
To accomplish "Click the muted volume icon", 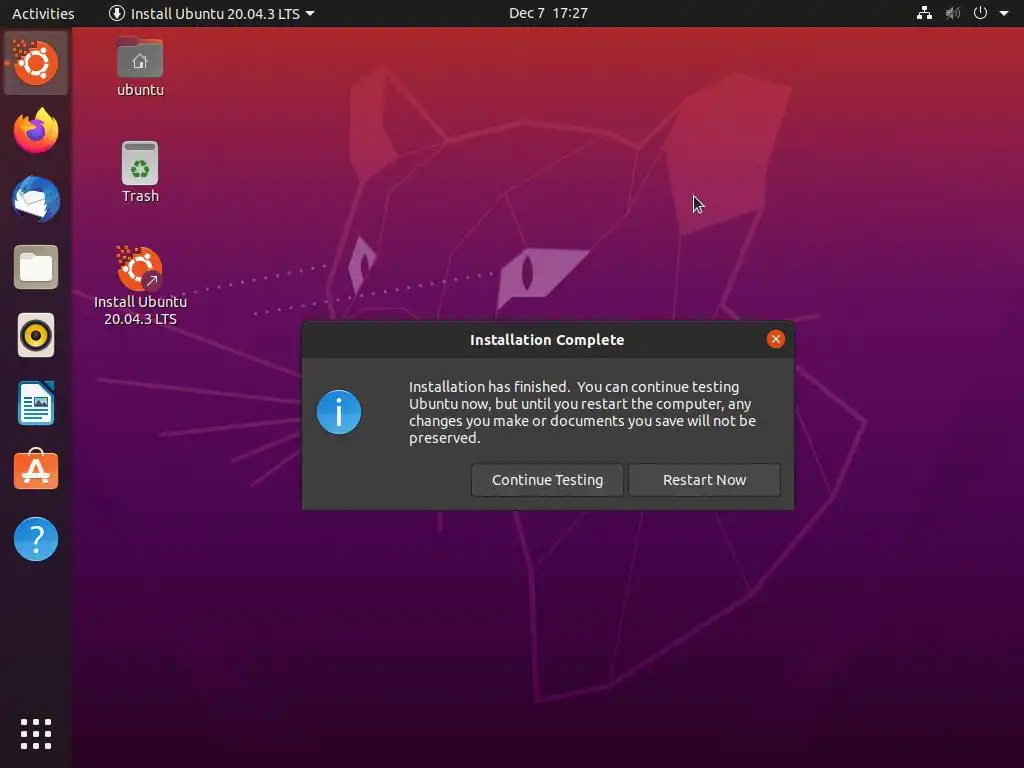I will 953,13.
